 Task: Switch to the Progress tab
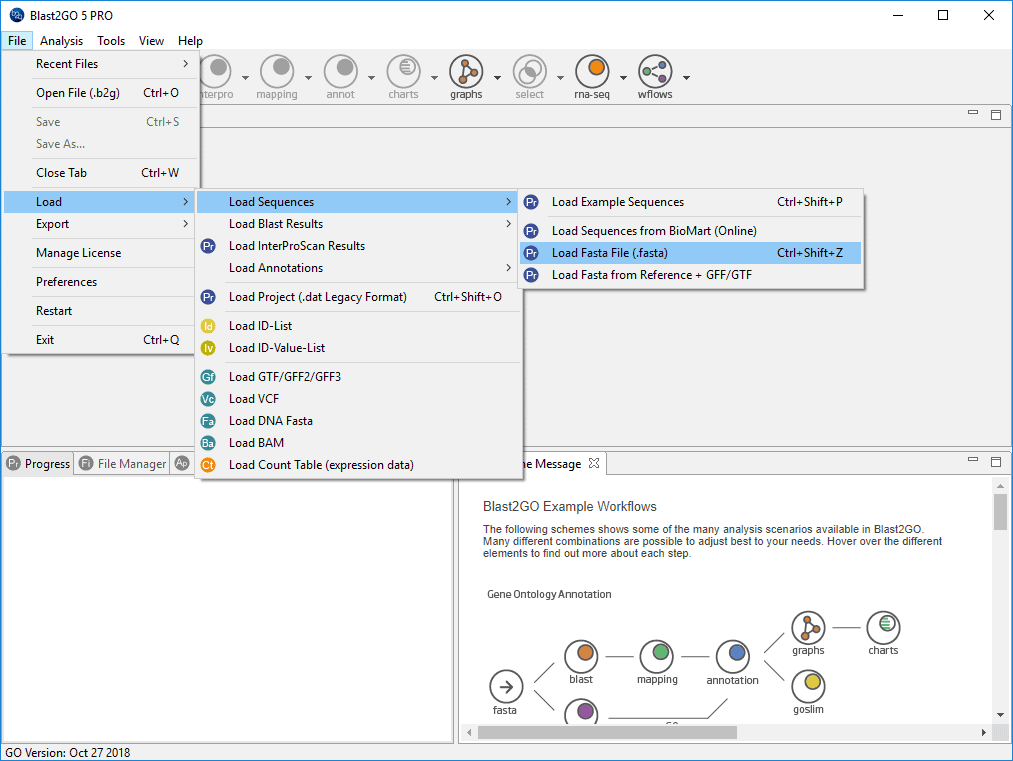[x=38, y=464]
